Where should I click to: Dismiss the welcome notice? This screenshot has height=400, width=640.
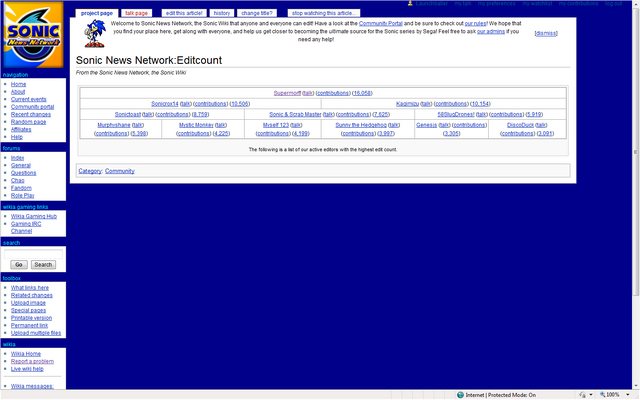pos(546,33)
